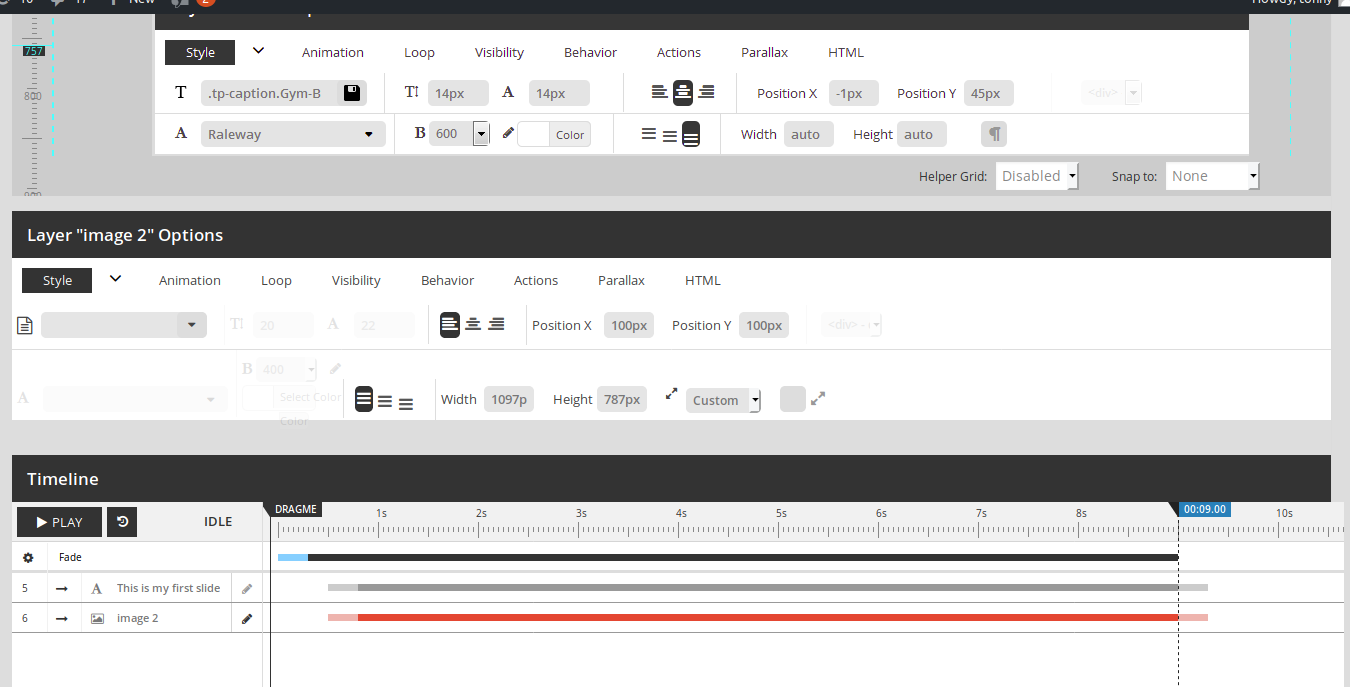Screen dimensions: 1350x687
Task: Click the image 2 Width field 1097p
Action: 509,400
